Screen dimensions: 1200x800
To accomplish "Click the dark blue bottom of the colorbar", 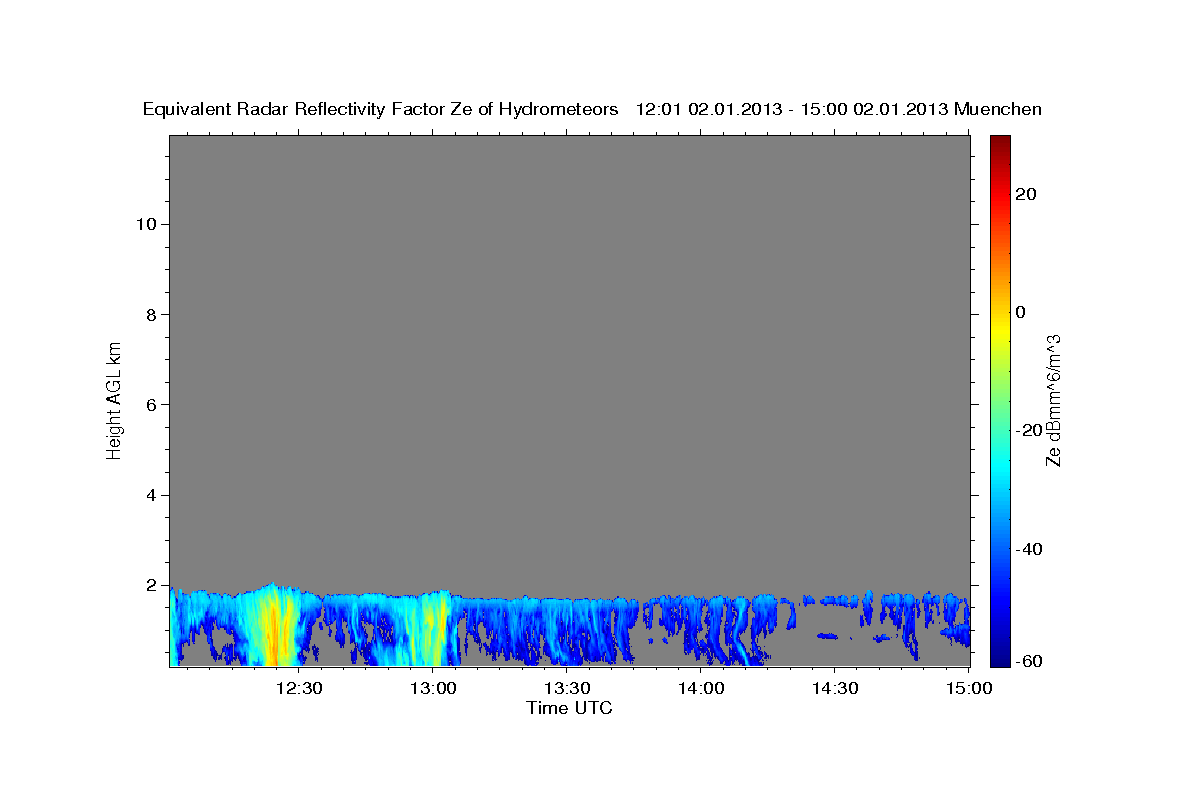I will 1000,655.
